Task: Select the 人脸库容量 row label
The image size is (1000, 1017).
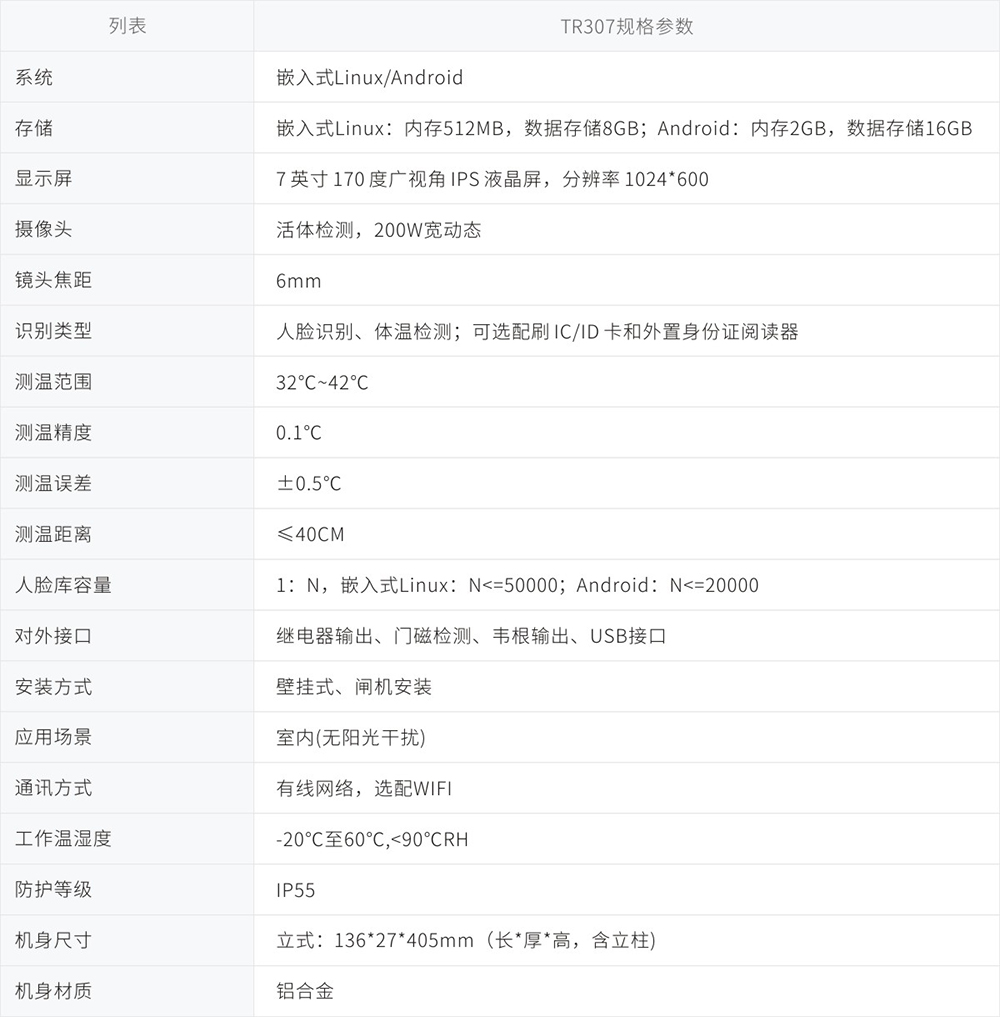Action: pyautogui.click(x=63, y=585)
